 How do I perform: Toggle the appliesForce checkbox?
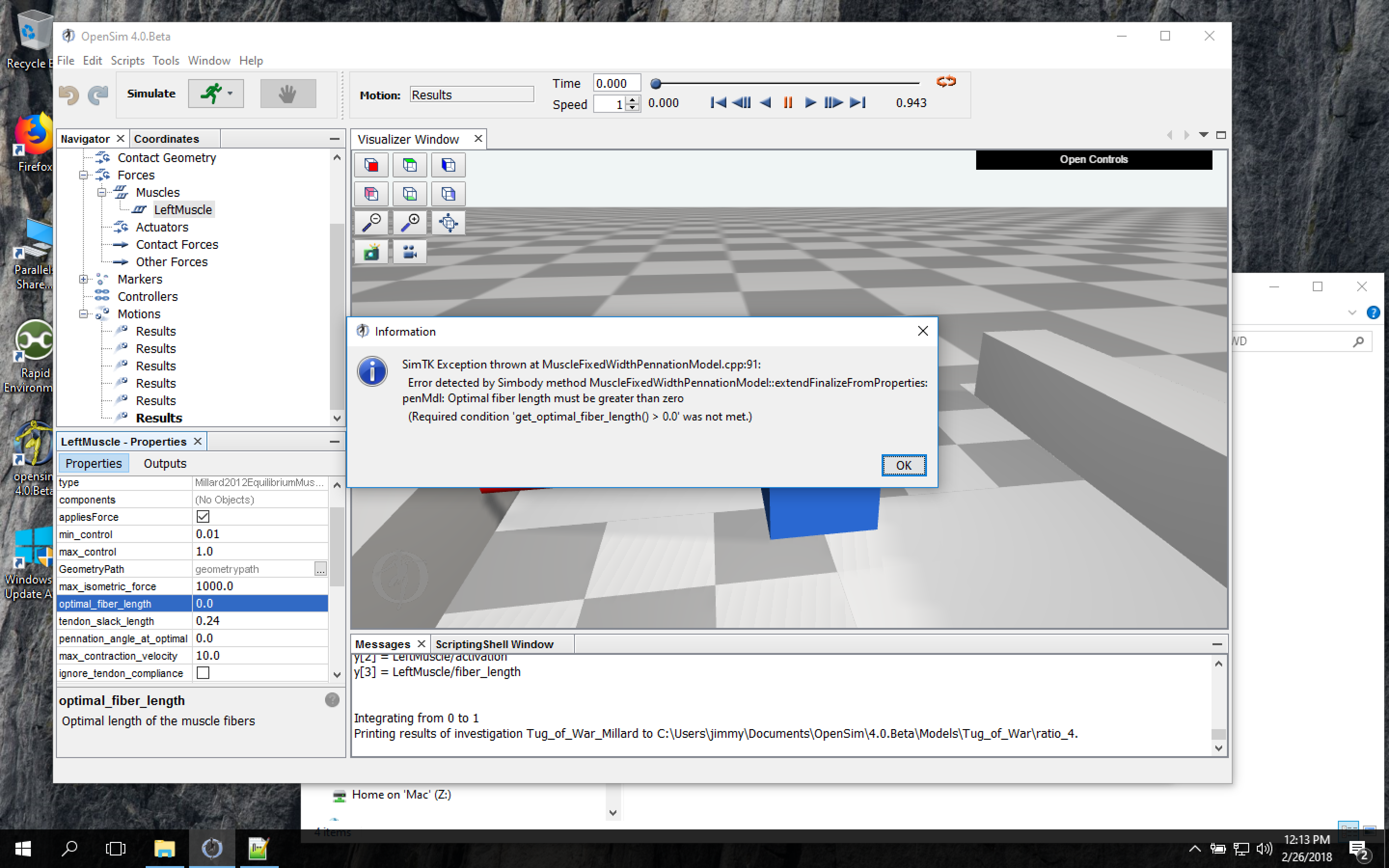(204, 516)
